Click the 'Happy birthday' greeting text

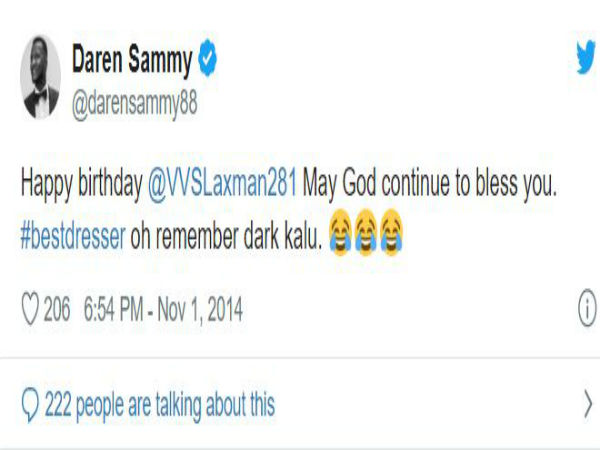coord(82,184)
